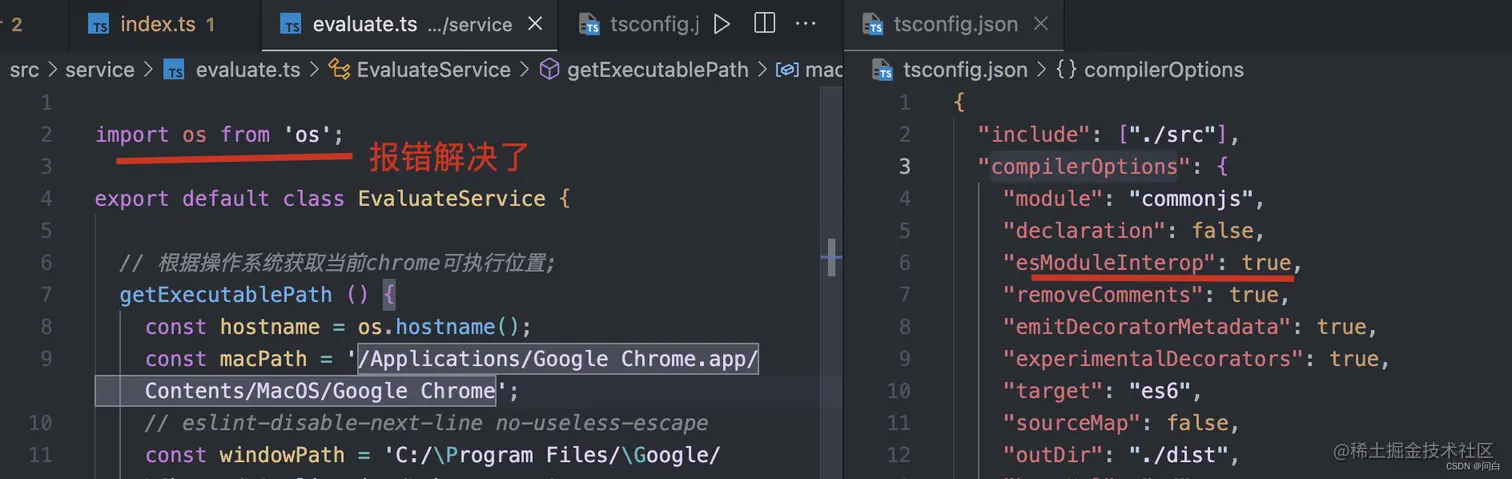Click the macPath constant name
Image resolution: width=1512 pixels, height=479 pixels.
point(264,358)
